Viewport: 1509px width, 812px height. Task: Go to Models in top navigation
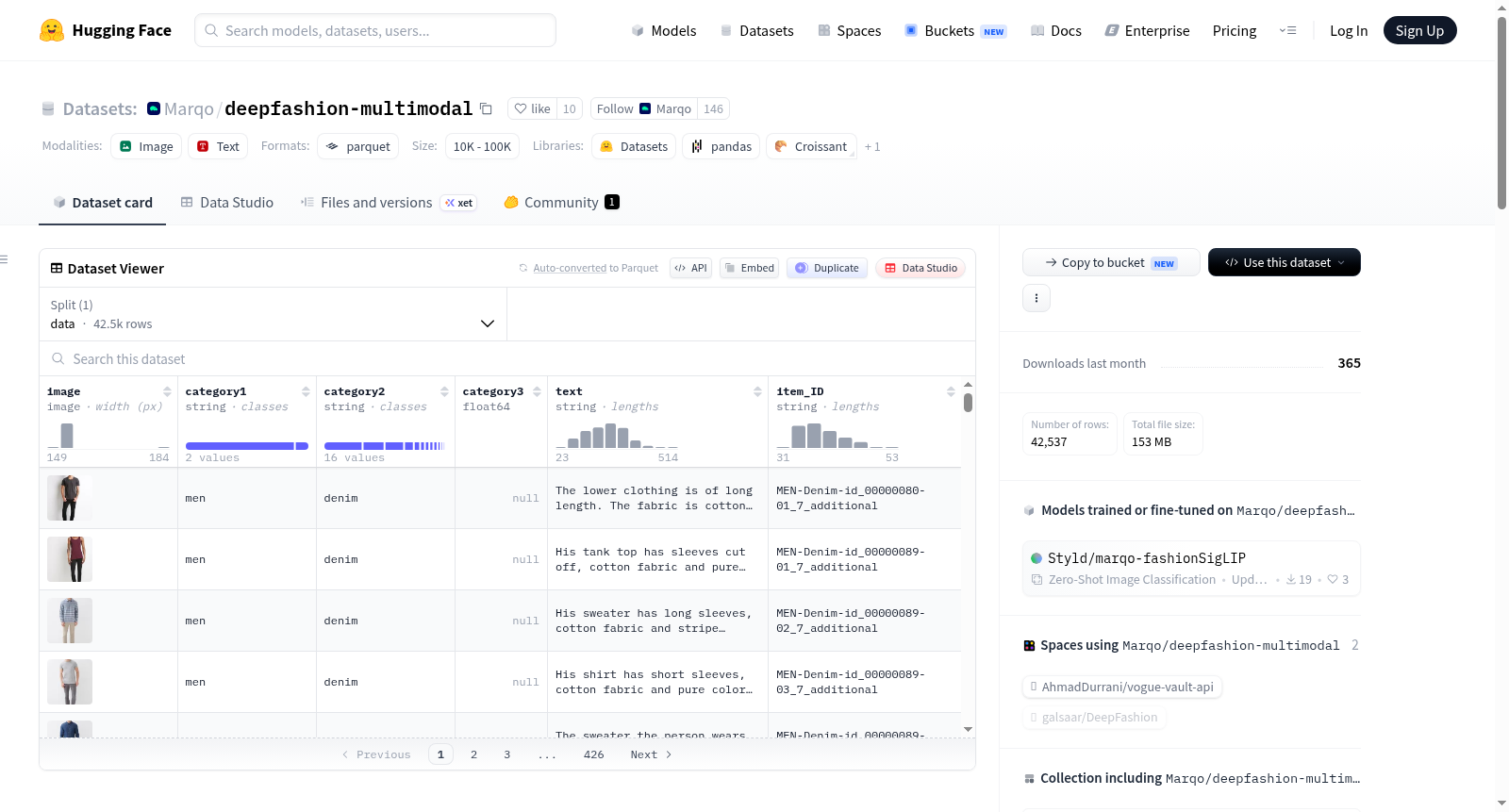[664, 30]
